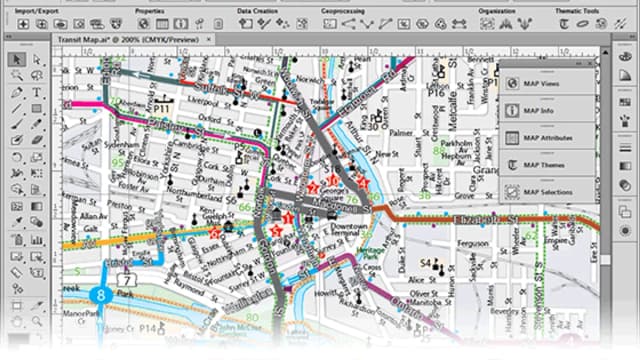
Task: Click the first Geoprocessing toolbar icon
Action: (x=330, y=24)
